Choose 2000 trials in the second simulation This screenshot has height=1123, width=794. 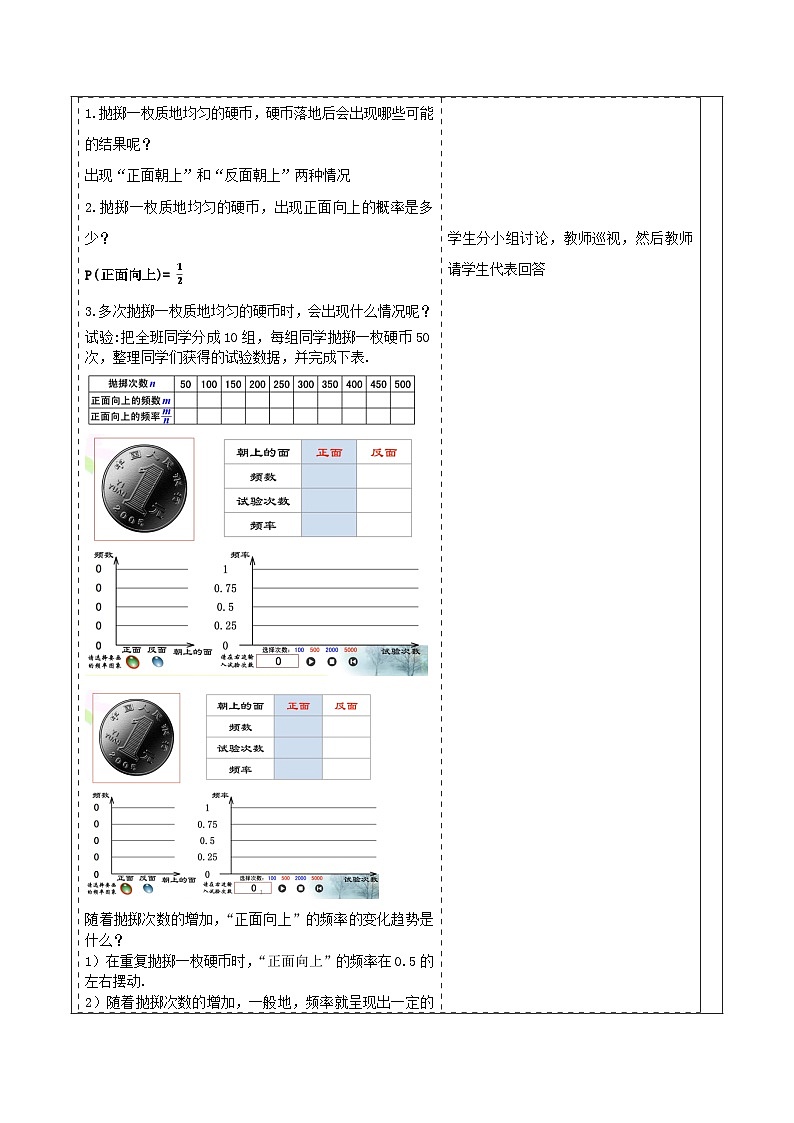coord(301,877)
